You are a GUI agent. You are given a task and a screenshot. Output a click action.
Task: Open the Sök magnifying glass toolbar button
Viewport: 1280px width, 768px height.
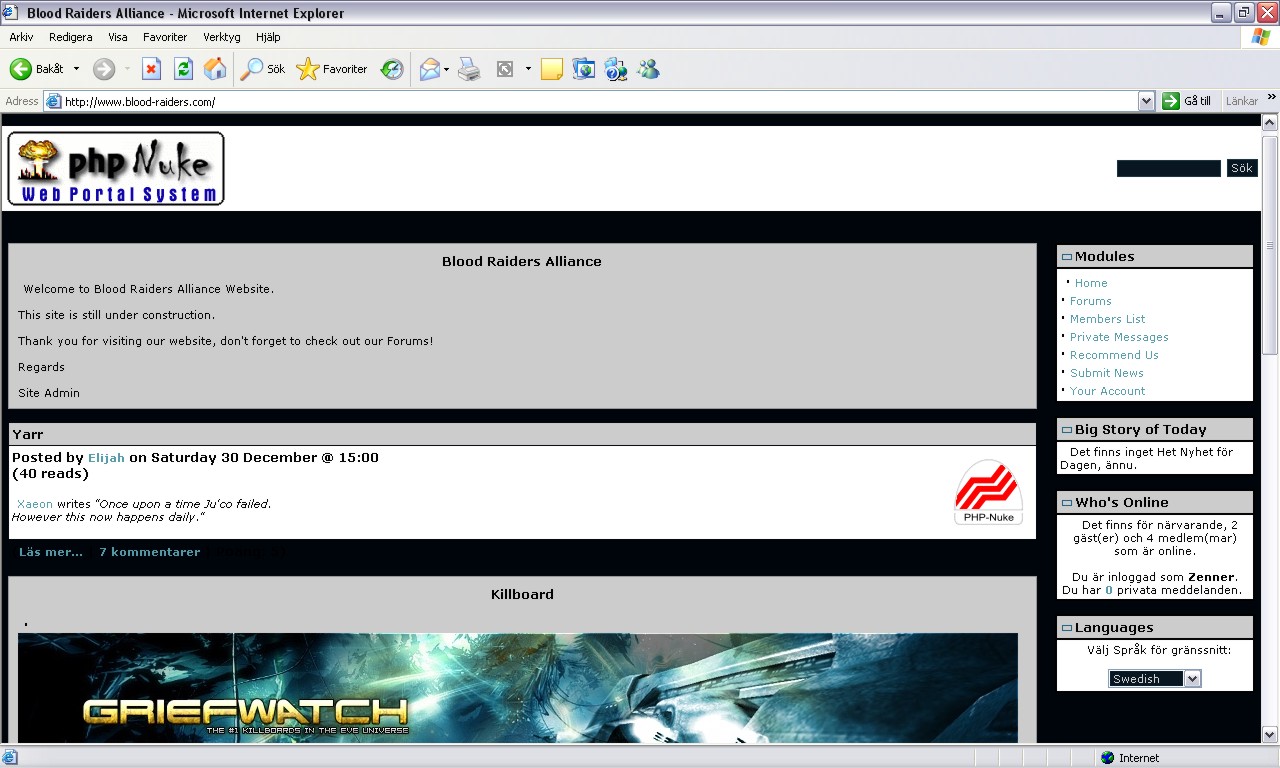[264, 69]
